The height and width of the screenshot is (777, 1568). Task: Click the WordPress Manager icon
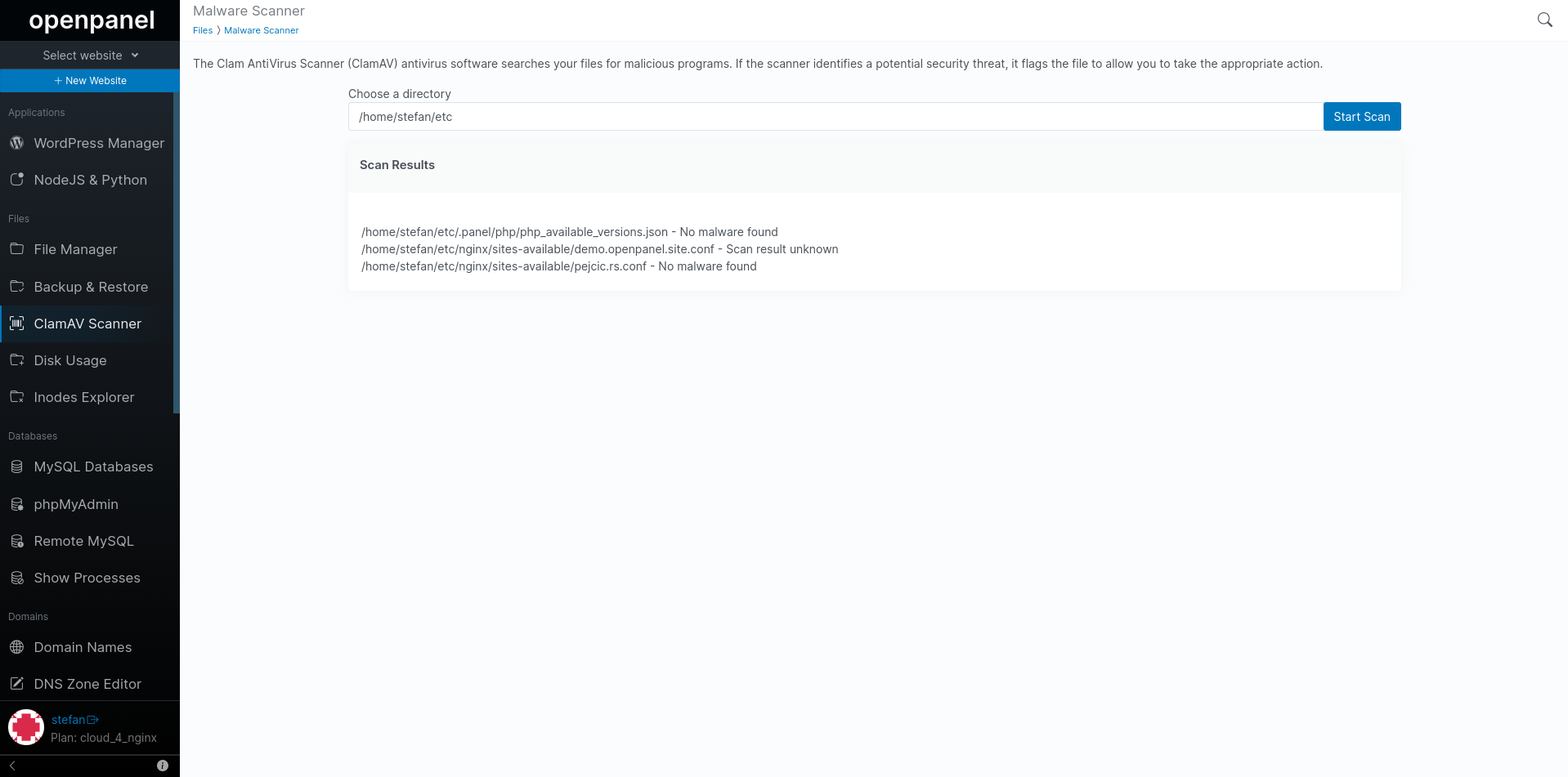click(16, 143)
